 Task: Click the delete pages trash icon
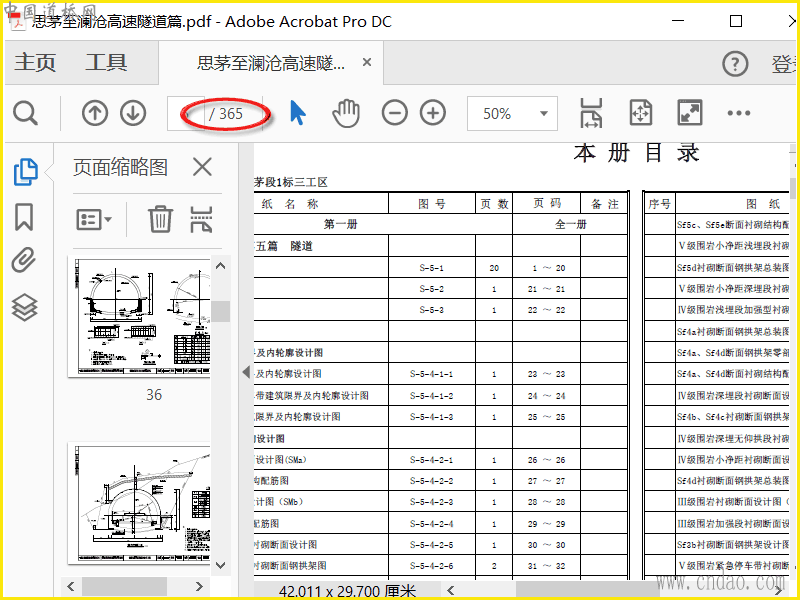[x=160, y=219]
